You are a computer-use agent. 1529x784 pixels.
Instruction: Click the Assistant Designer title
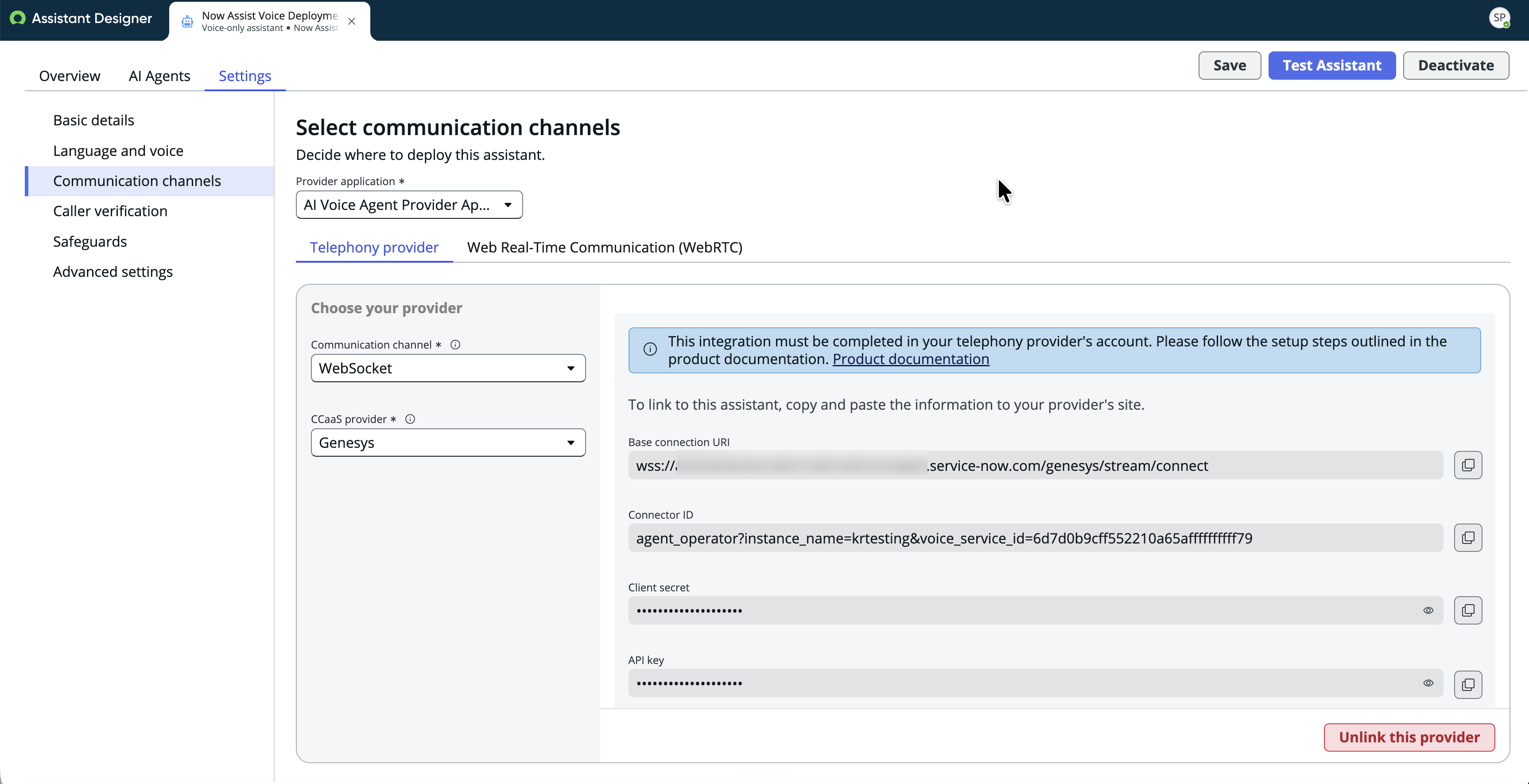[x=92, y=19]
